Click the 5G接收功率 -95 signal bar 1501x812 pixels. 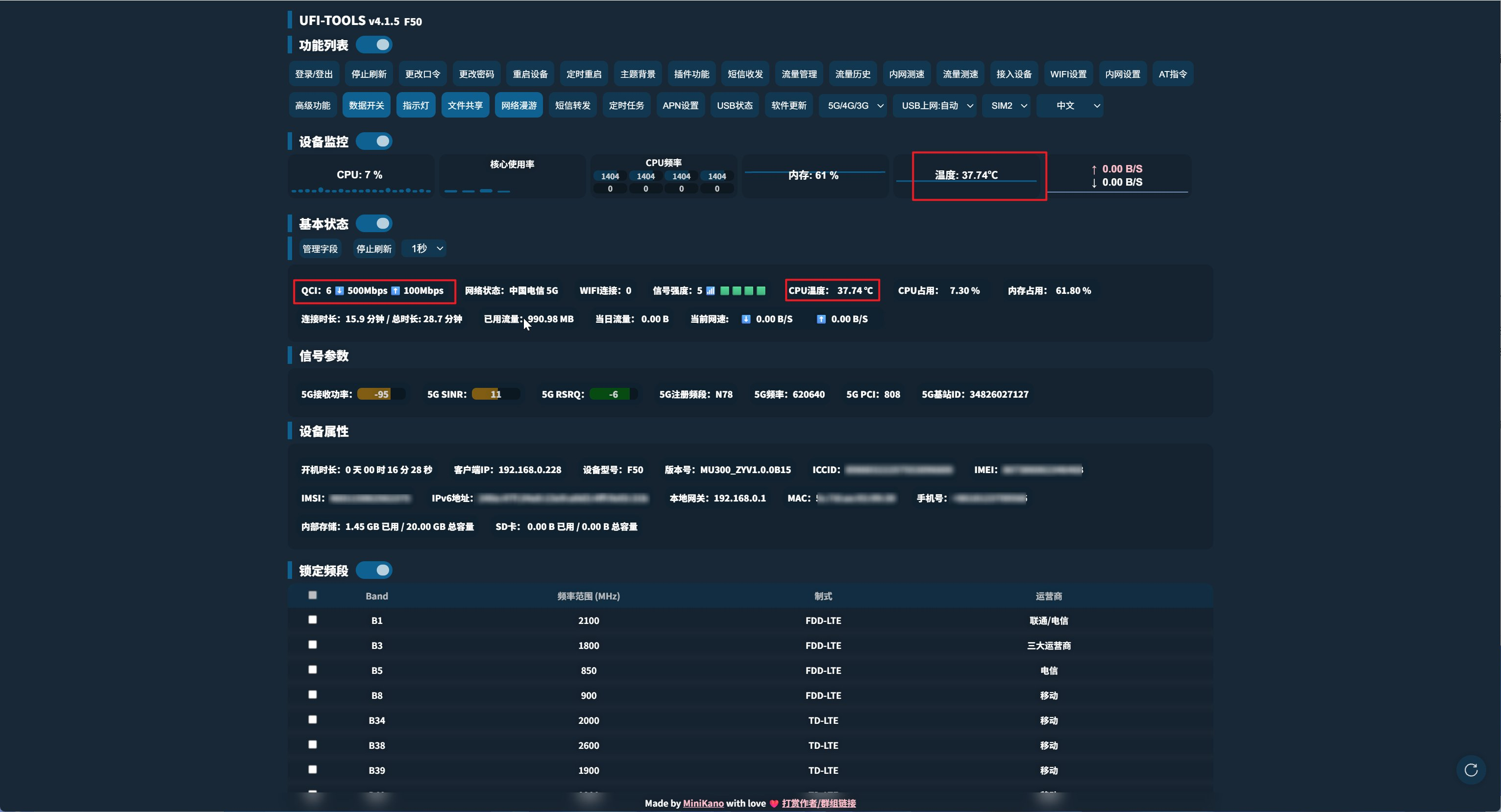click(381, 394)
